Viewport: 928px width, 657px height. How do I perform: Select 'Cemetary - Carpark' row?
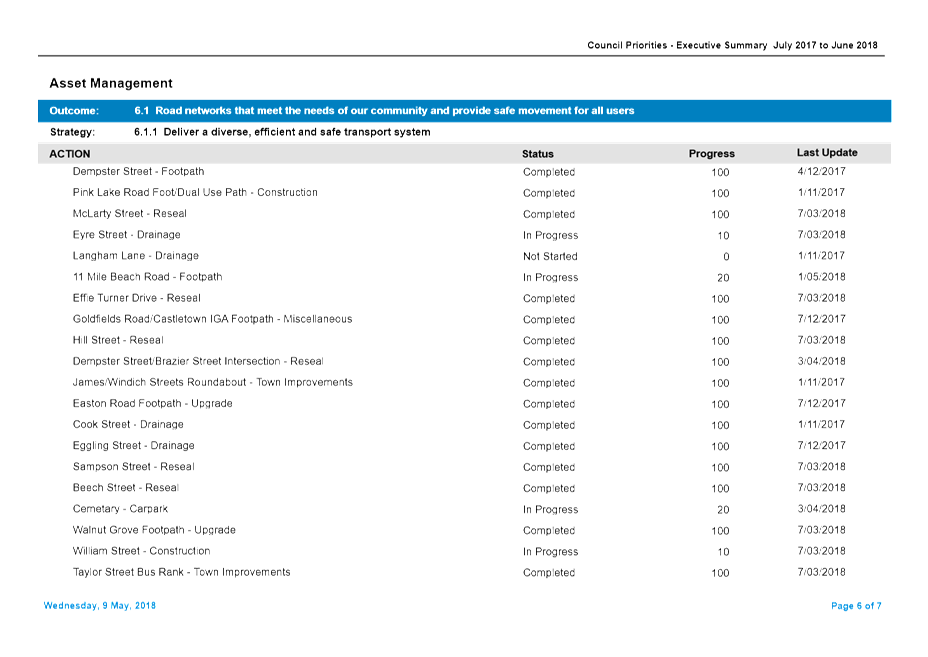120,509
